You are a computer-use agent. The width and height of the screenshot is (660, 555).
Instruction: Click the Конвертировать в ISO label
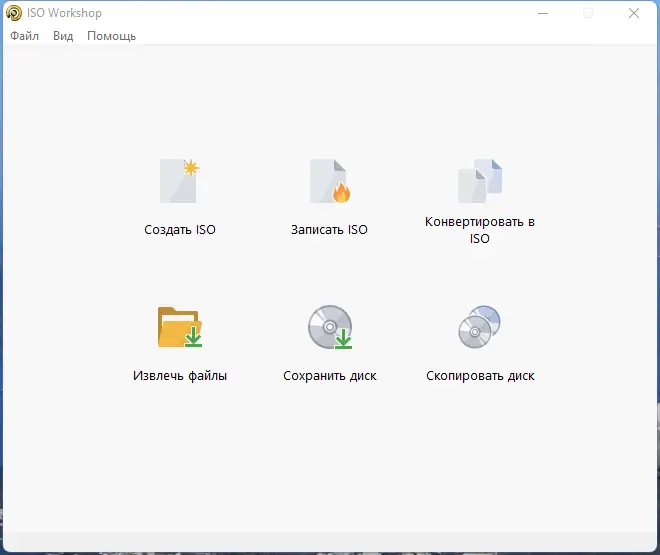tap(480, 230)
